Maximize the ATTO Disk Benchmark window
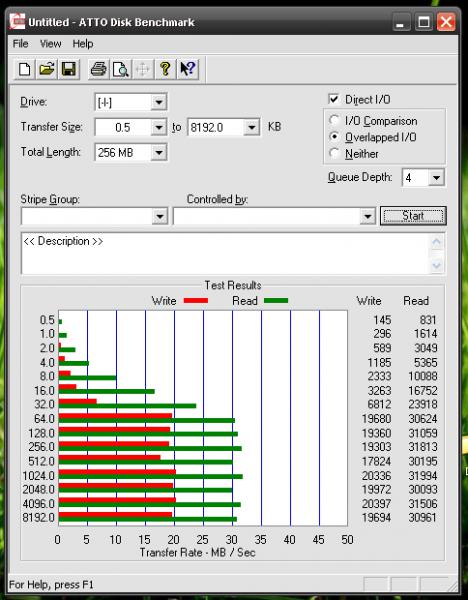468x600 pixels. [x=424, y=22]
